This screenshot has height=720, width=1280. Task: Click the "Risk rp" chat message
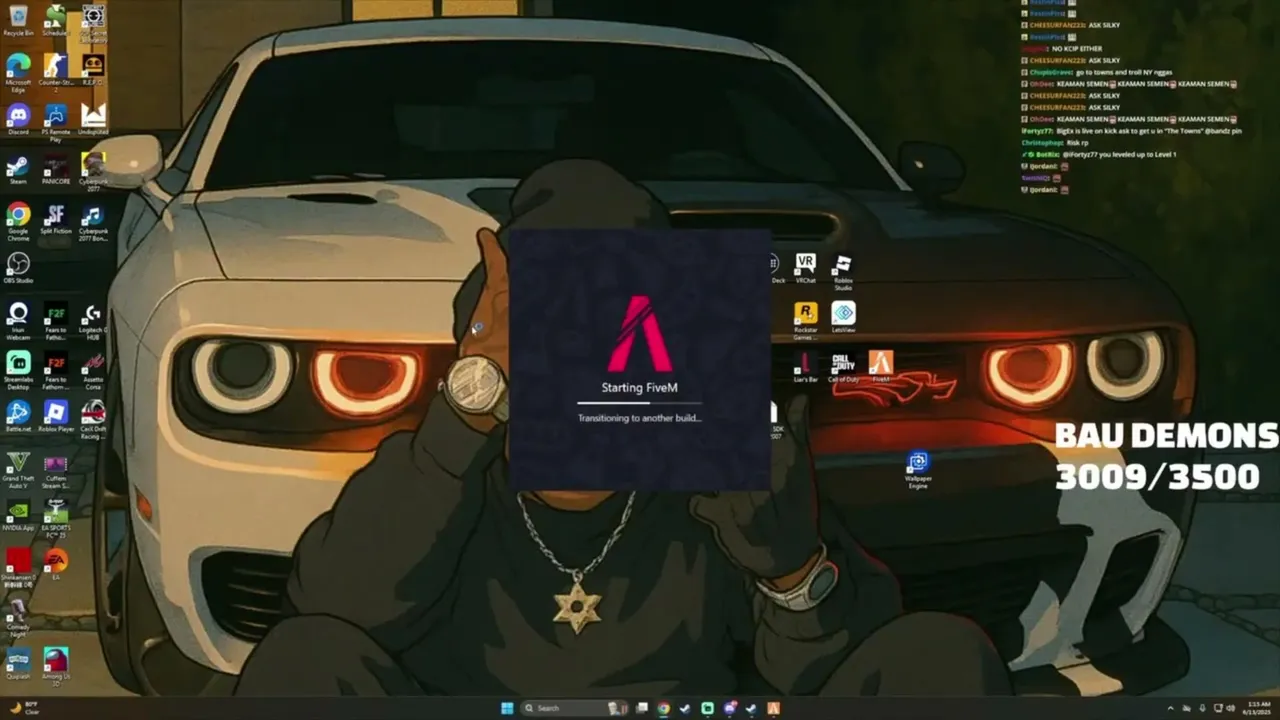[x=1078, y=143]
